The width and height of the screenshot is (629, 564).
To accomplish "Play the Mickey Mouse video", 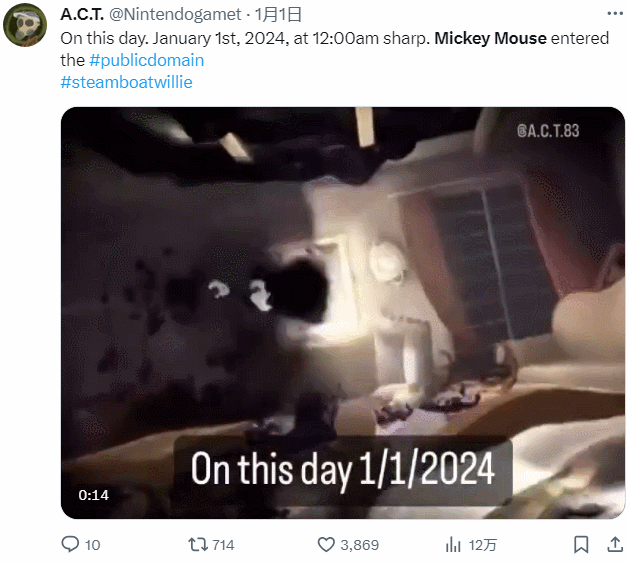I will pos(343,313).
